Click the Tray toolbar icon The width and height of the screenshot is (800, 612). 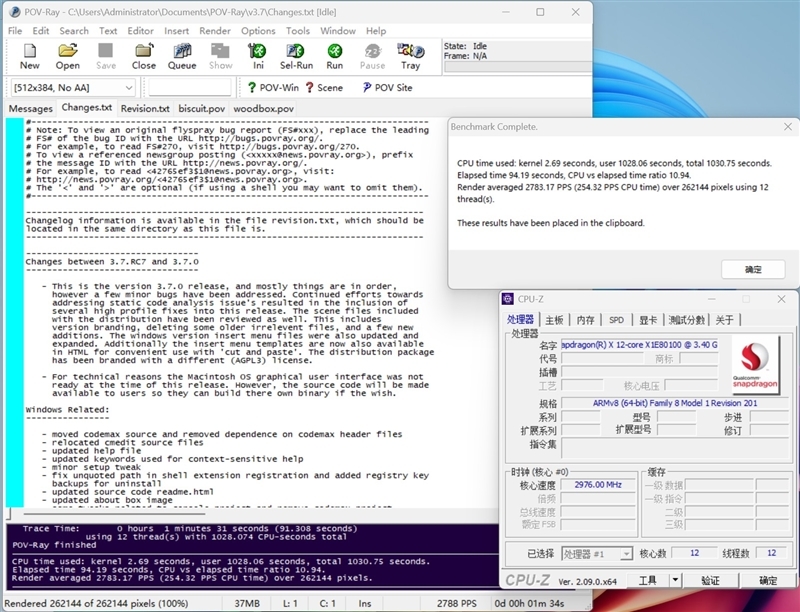(x=410, y=56)
